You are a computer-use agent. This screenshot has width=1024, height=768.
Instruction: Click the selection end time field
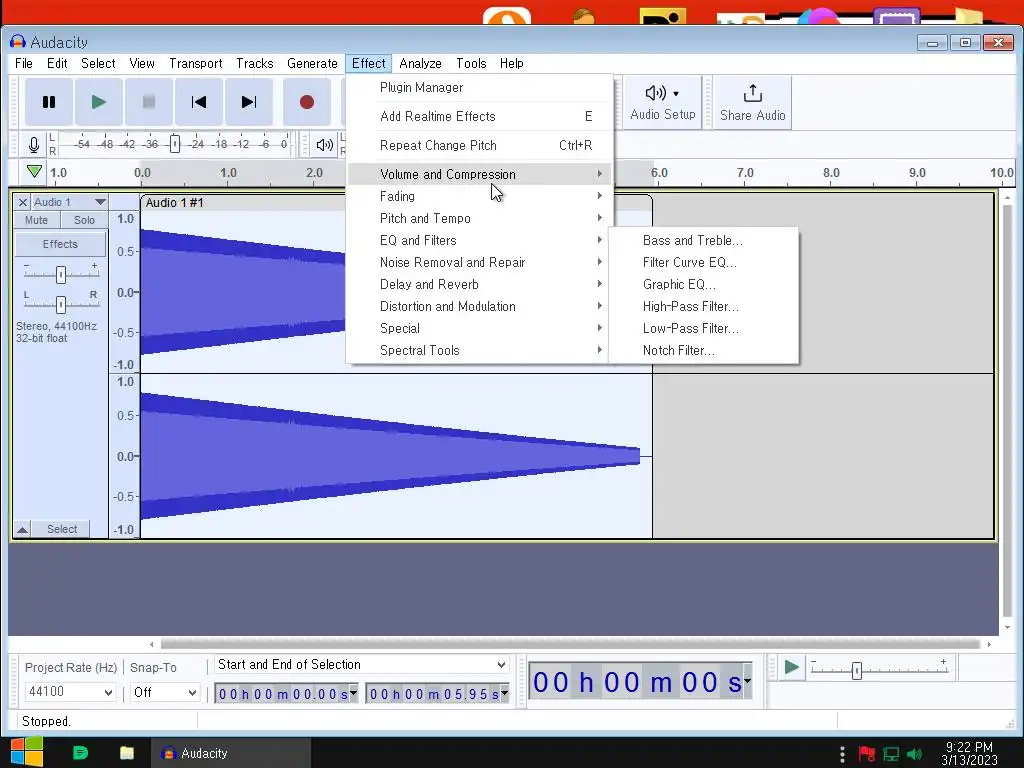(x=437, y=694)
